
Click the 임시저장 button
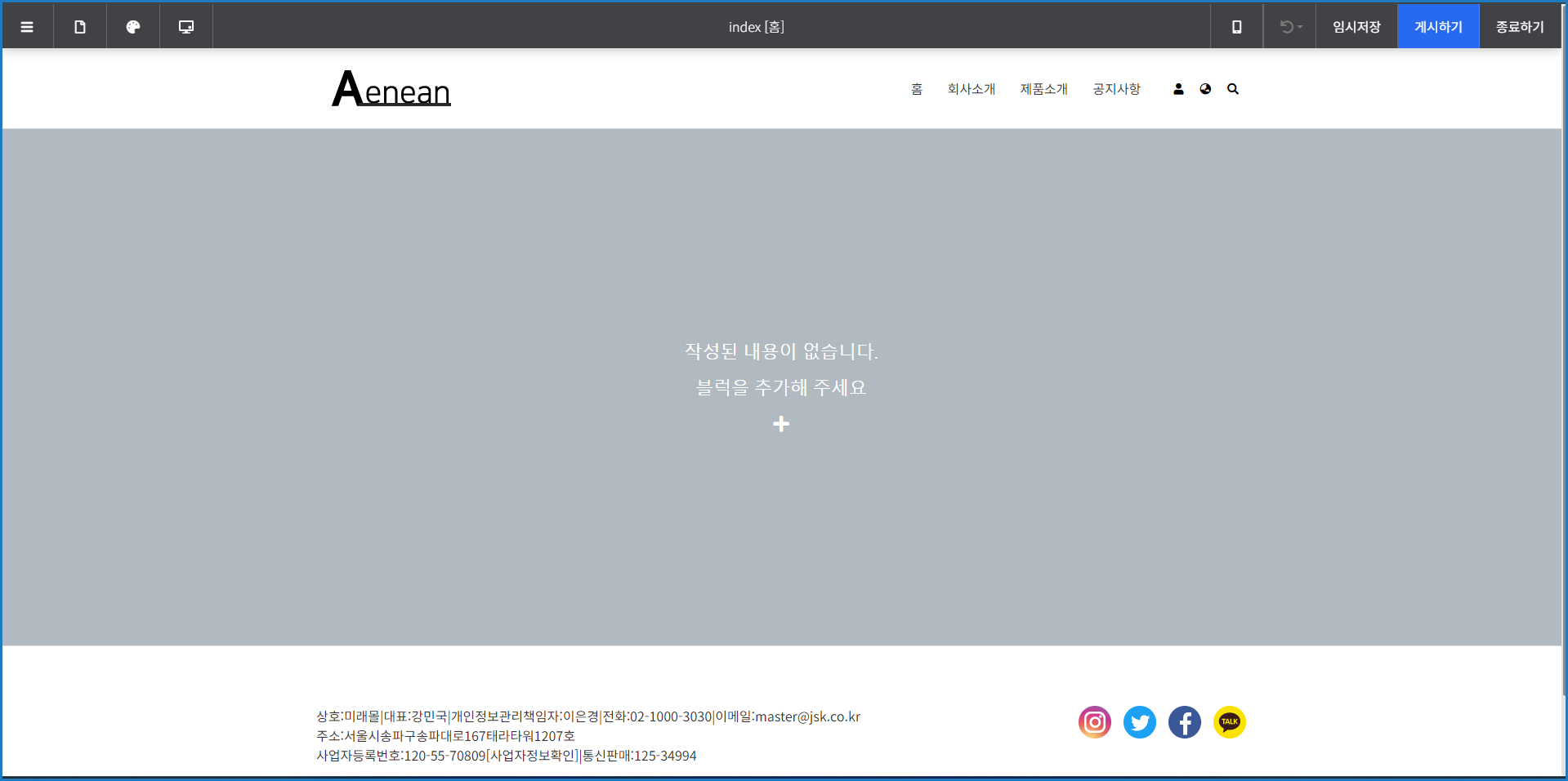click(1356, 27)
